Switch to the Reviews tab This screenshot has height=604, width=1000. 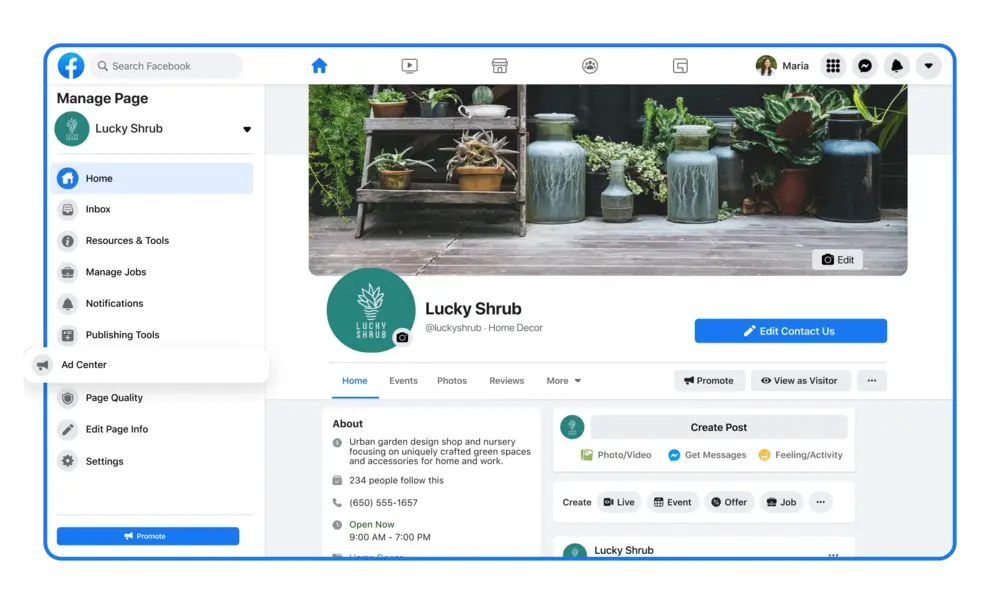pyautogui.click(x=507, y=380)
